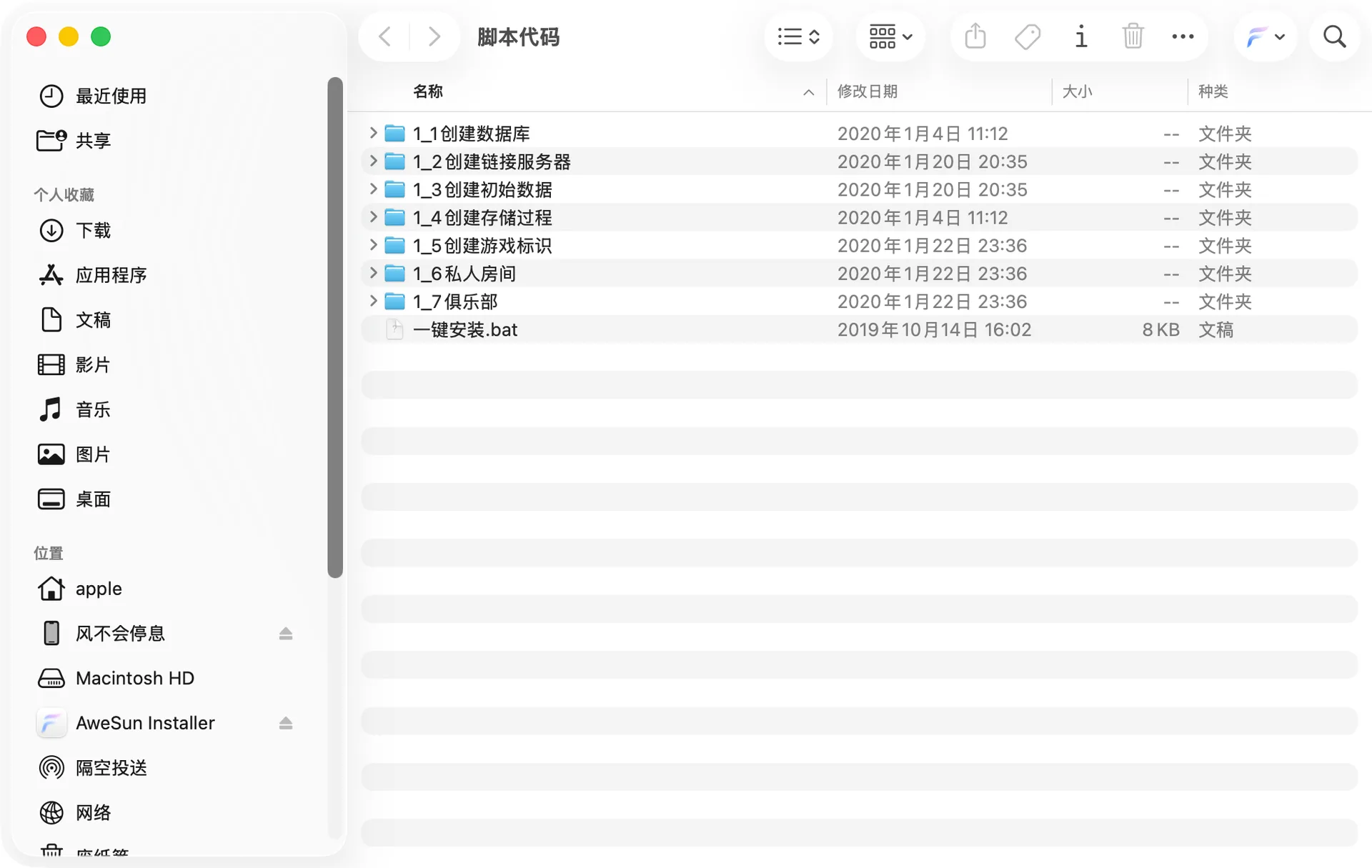Click the 风不会停息 phone device icon
Image resolution: width=1372 pixels, height=868 pixels.
coord(51,633)
